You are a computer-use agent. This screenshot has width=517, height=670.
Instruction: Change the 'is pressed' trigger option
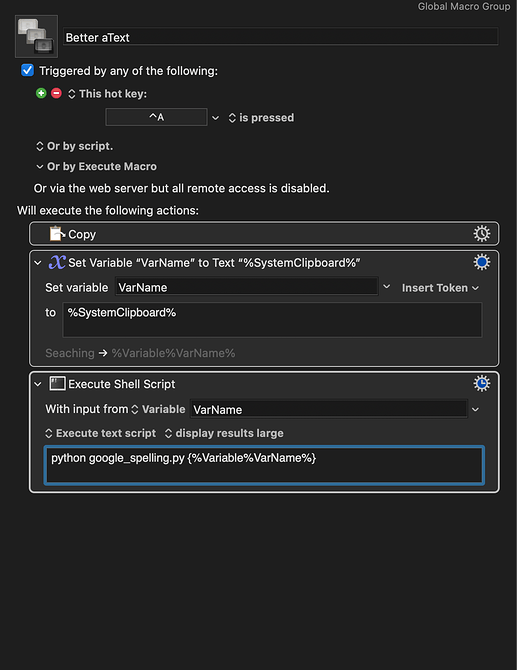point(261,118)
